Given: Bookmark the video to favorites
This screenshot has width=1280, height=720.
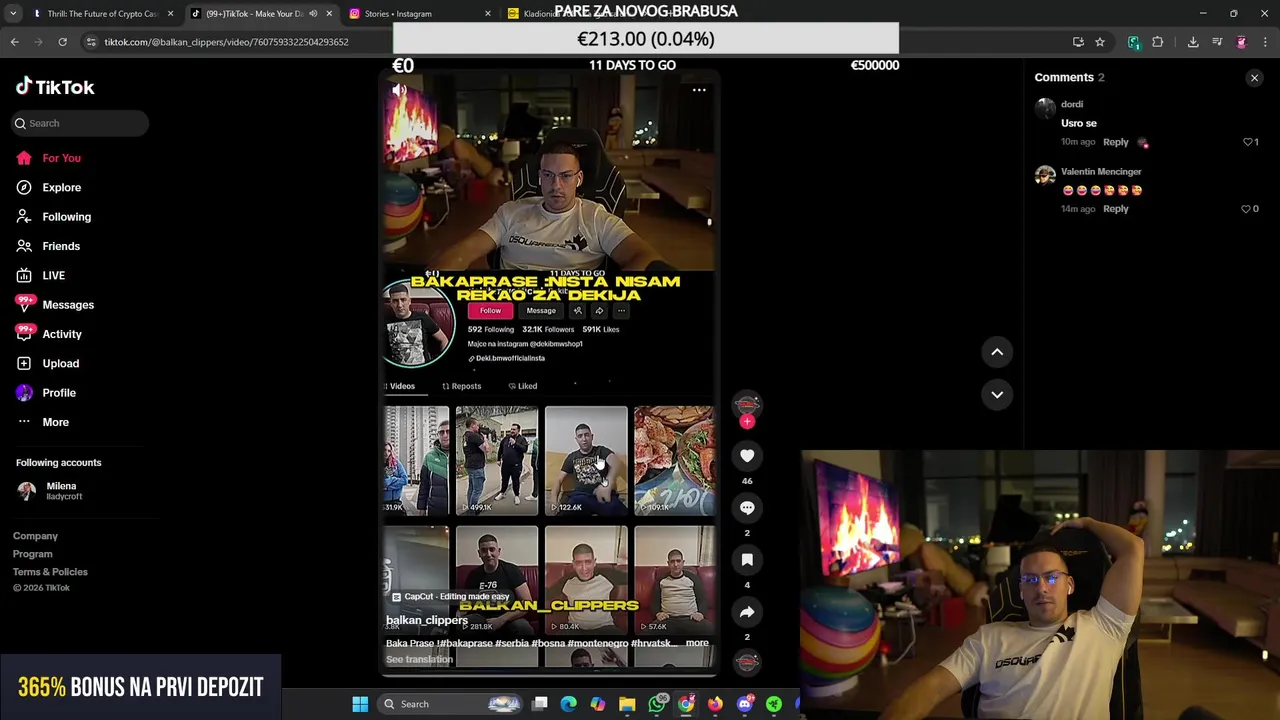Looking at the screenshot, I should [747, 560].
